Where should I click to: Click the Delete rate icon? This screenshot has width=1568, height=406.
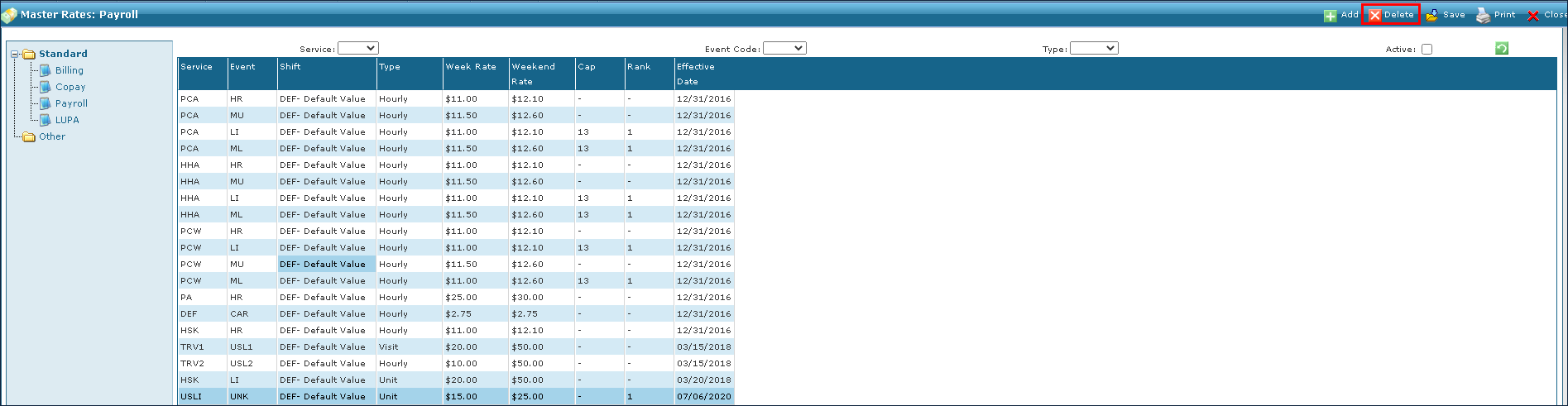point(1375,16)
